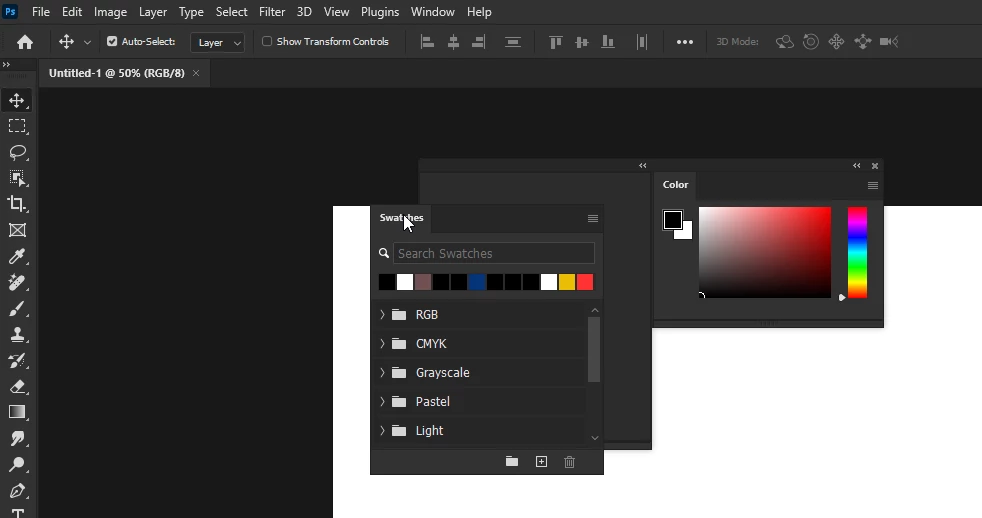Image resolution: width=982 pixels, height=518 pixels.
Task: Switch to the Swatches panel tab
Action: (401, 218)
